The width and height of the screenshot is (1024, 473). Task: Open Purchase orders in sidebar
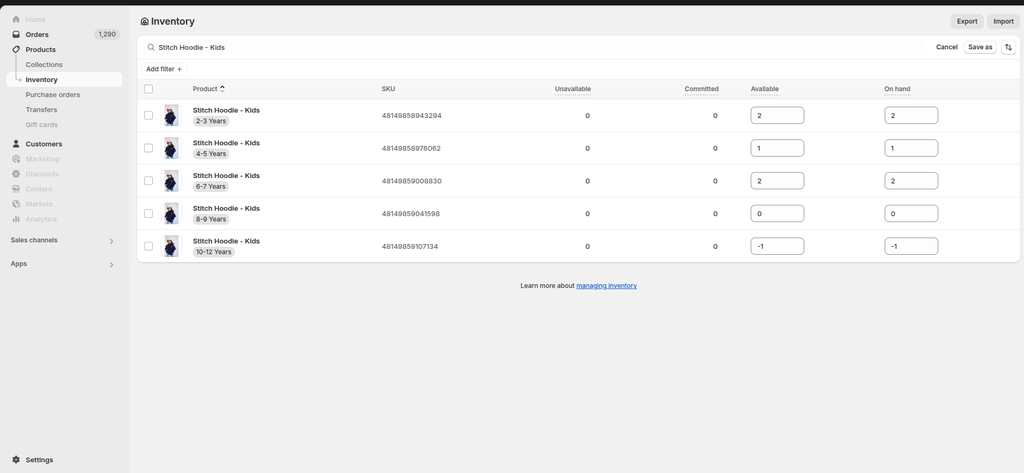(x=52, y=95)
